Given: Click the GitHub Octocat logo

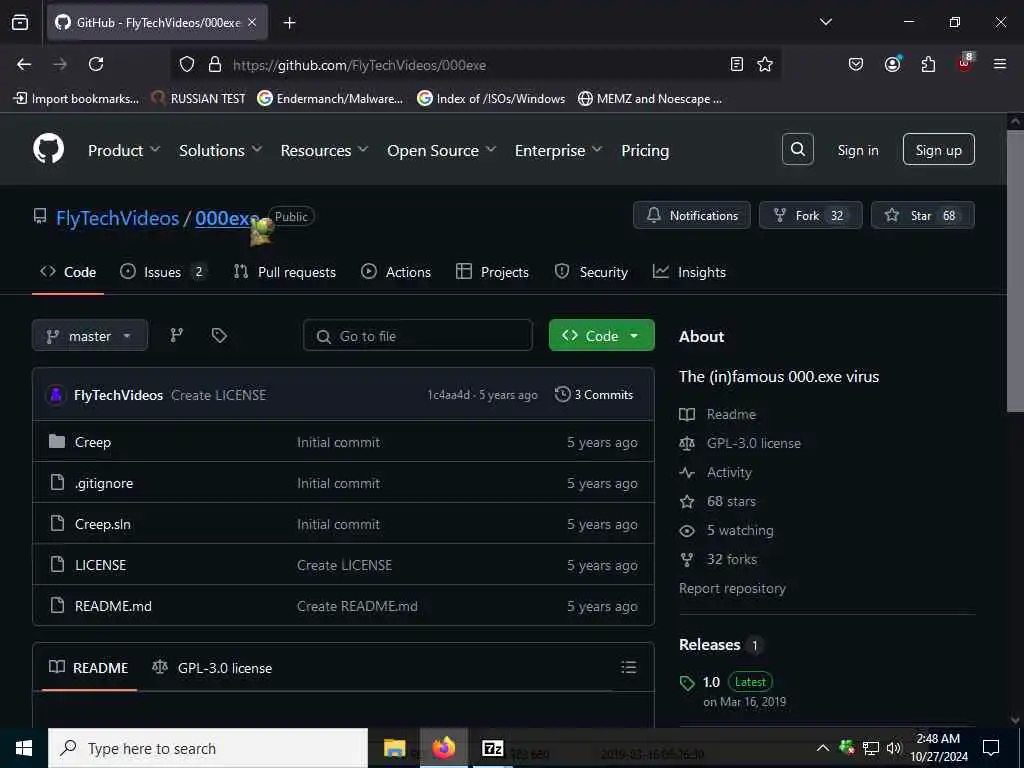Looking at the screenshot, I should point(48,149).
